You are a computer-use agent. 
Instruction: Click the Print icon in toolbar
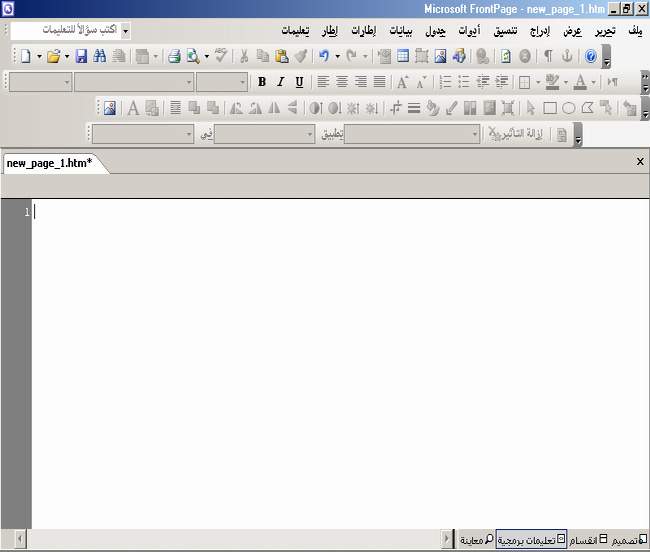[x=174, y=57]
